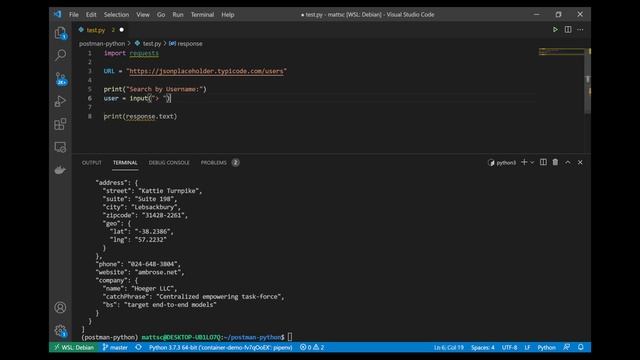Click the "website": "ambrose.net" terminal line
The height and width of the screenshot is (360, 640).
pos(140,272)
